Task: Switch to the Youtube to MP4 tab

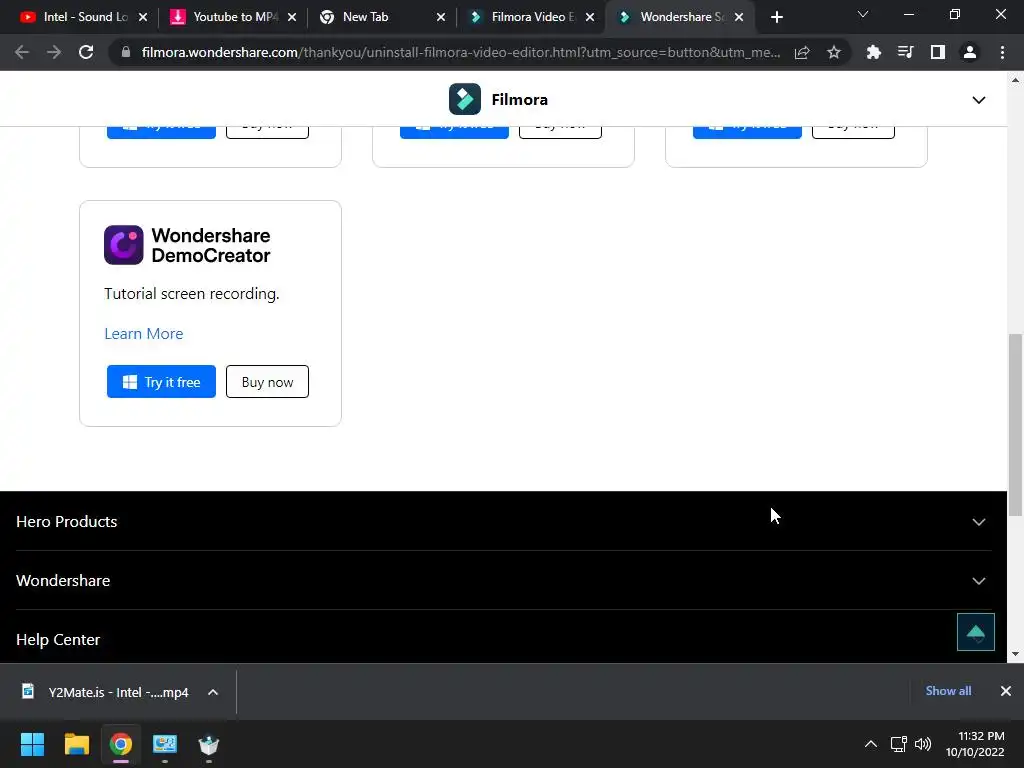Action: (x=232, y=17)
